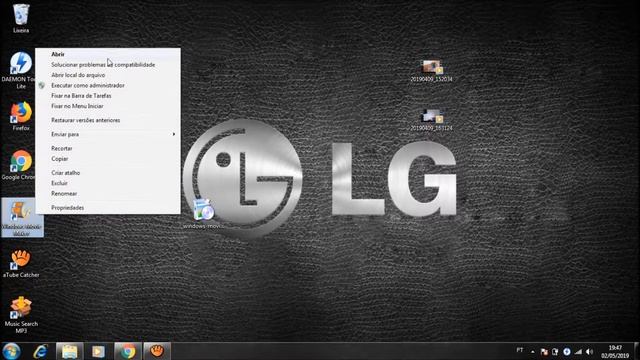
Task: Choose Recortar in the context menu
Action: (x=108, y=148)
